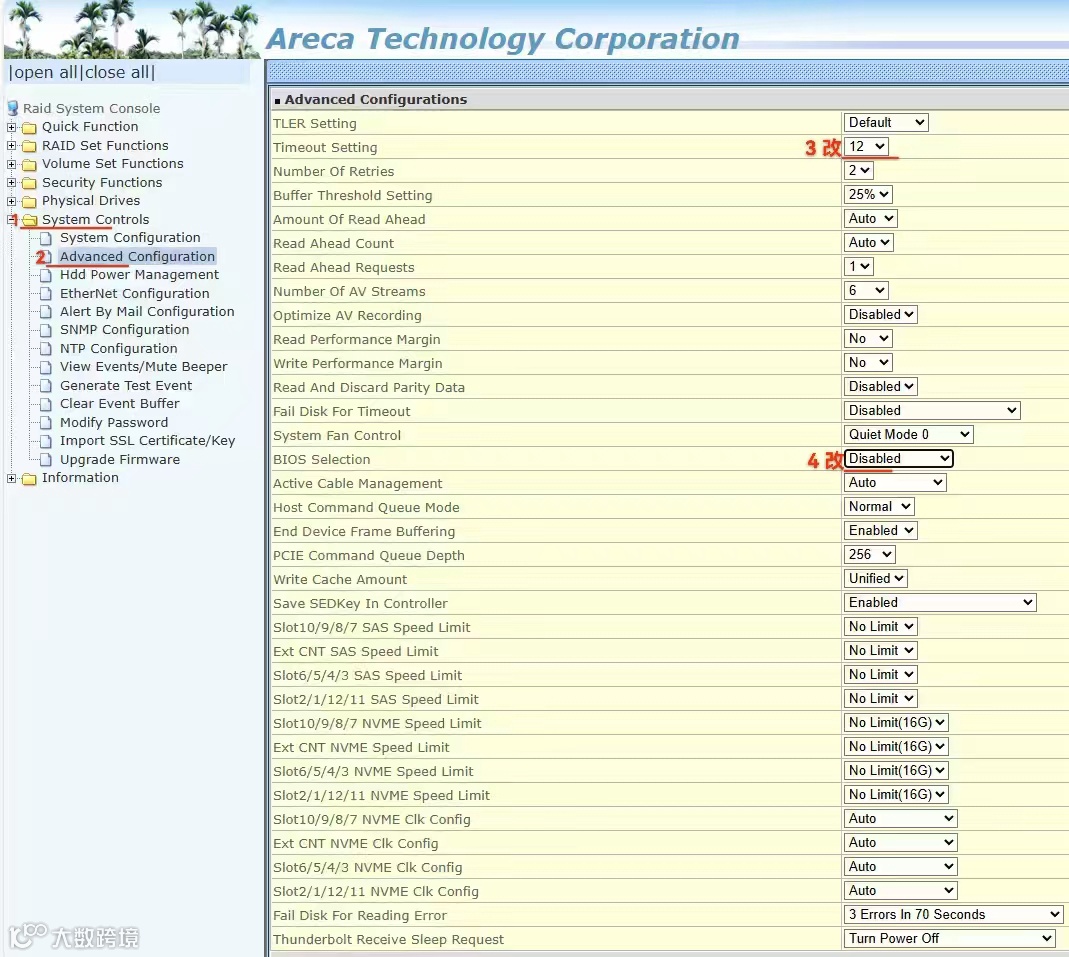
Task: Expand the Physical Drives node
Action: point(12,201)
